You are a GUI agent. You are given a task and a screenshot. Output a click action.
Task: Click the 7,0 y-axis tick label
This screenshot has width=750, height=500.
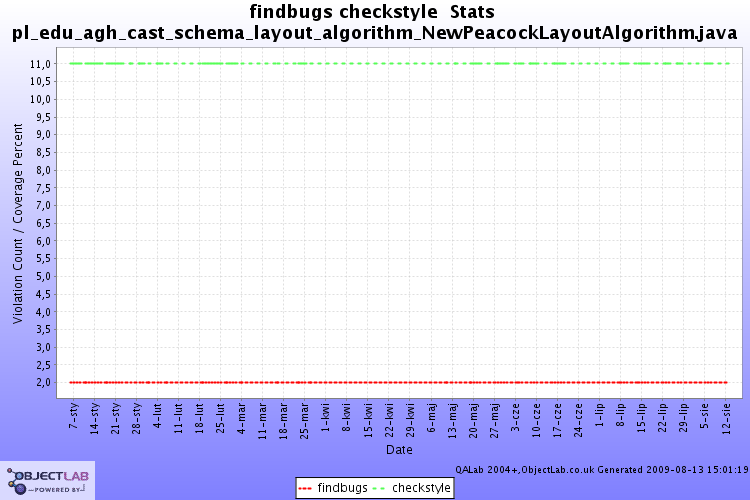coord(43,206)
